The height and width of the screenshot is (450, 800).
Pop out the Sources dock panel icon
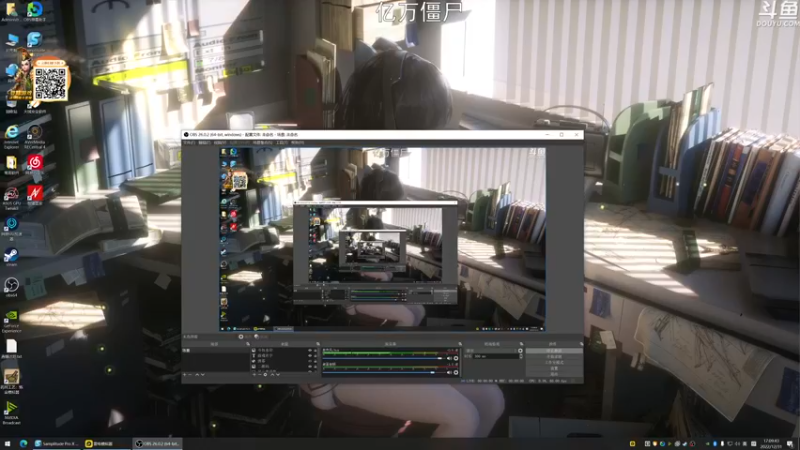318,344
